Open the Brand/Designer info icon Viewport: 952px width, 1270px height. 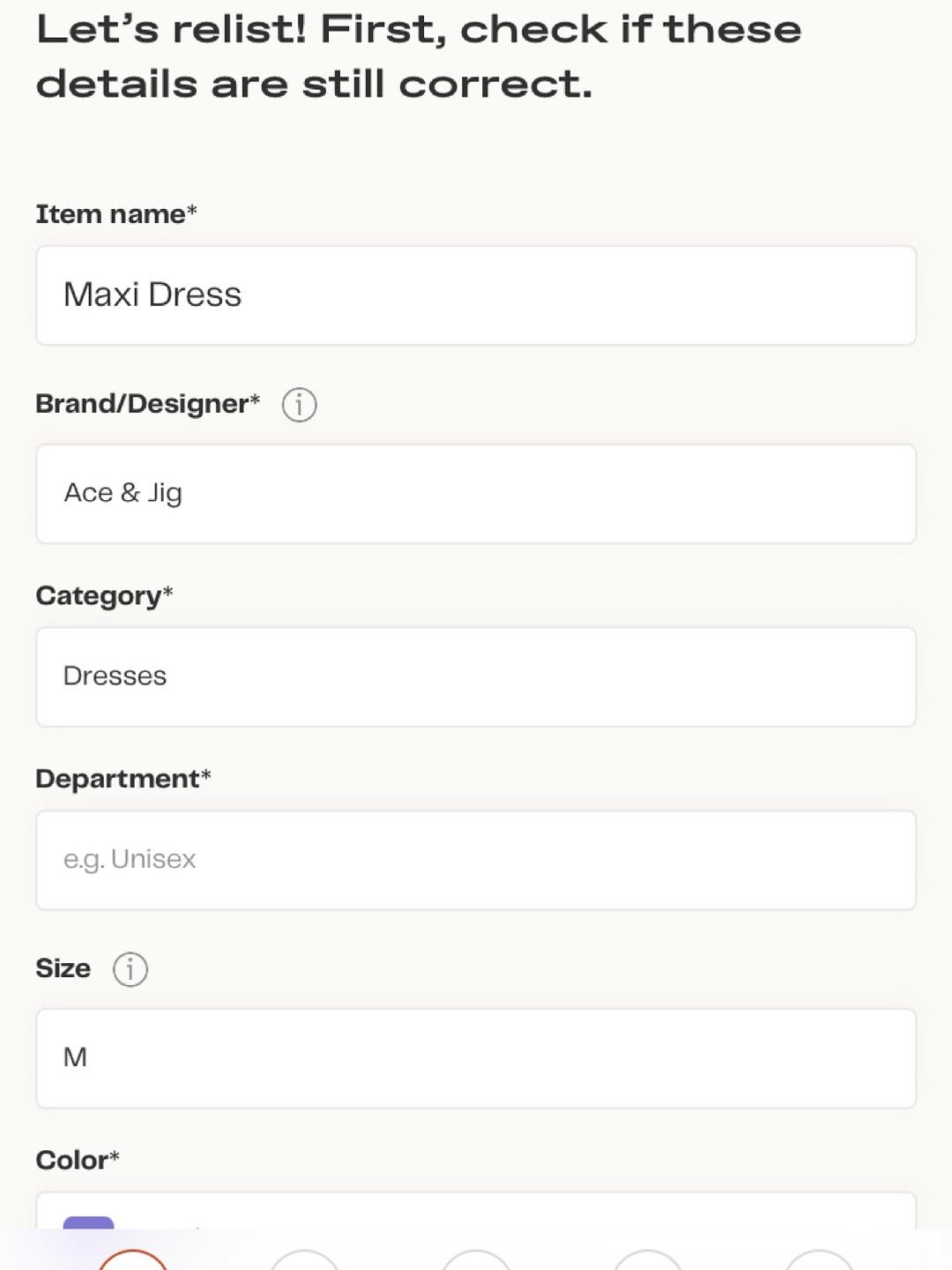coord(299,405)
